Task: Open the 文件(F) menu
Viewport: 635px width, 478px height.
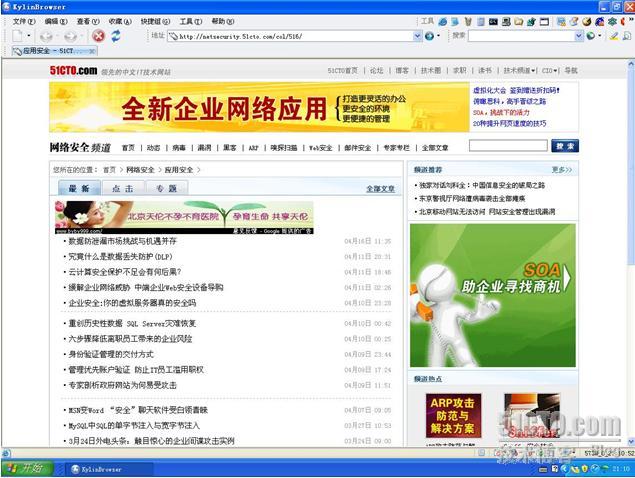Action: point(24,21)
